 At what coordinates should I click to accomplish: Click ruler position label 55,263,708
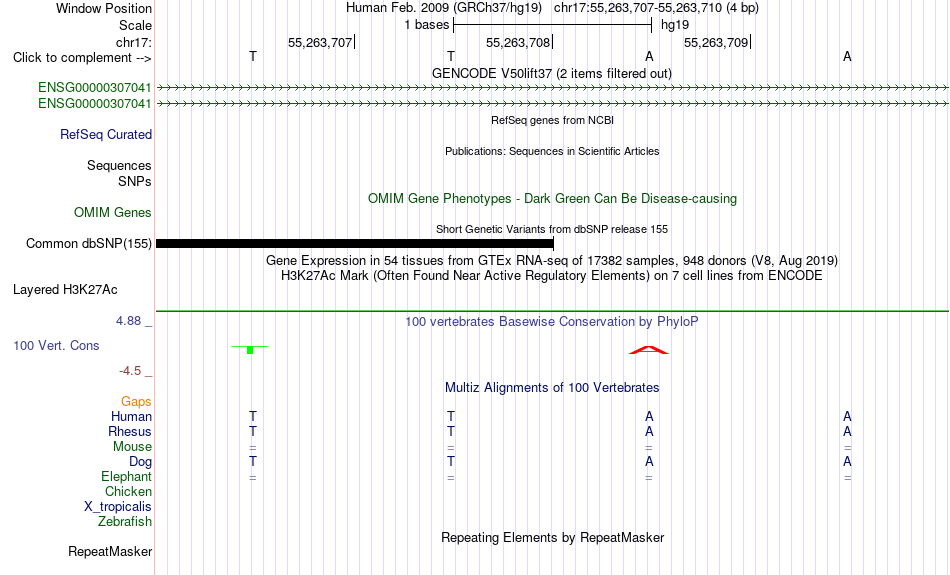(x=518, y=42)
